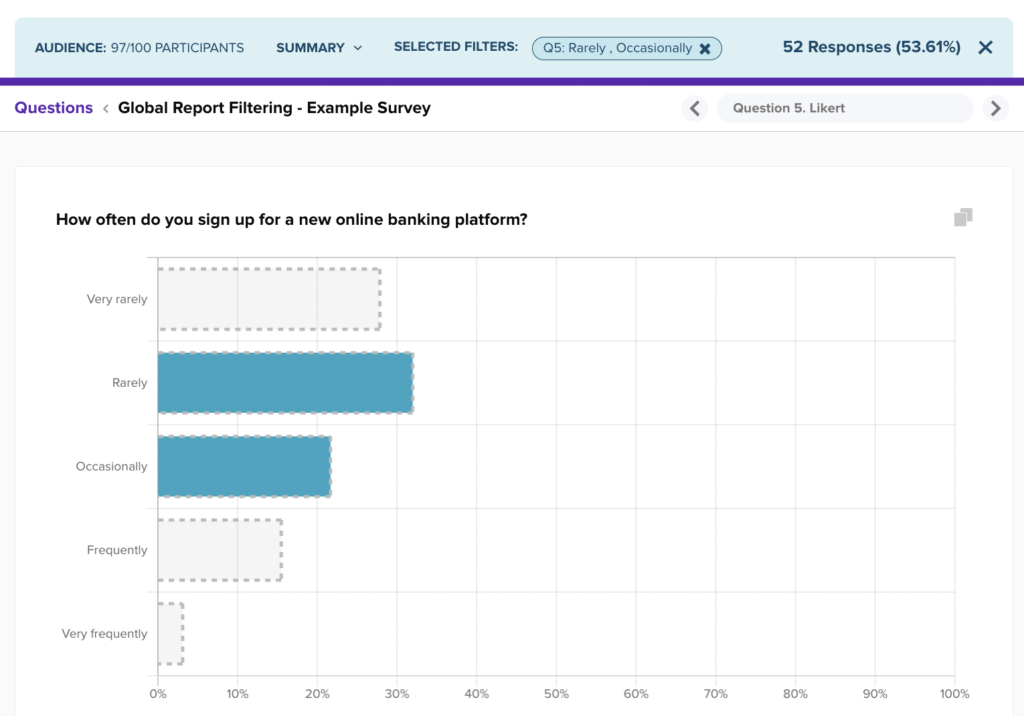Open the Summary dropdown

pyautogui.click(x=319, y=48)
